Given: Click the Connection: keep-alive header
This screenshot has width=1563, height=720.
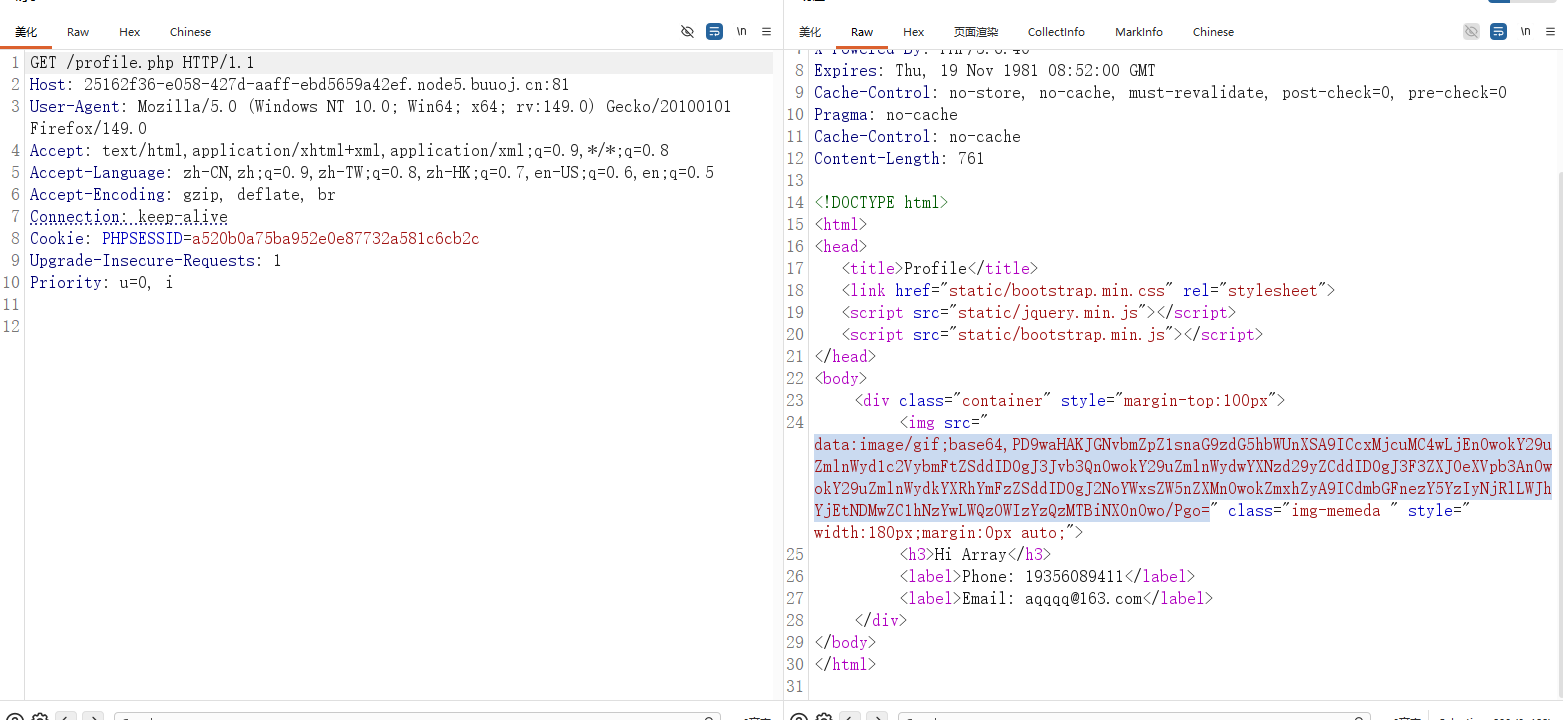Looking at the screenshot, I should pyautogui.click(x=128, y=217).
